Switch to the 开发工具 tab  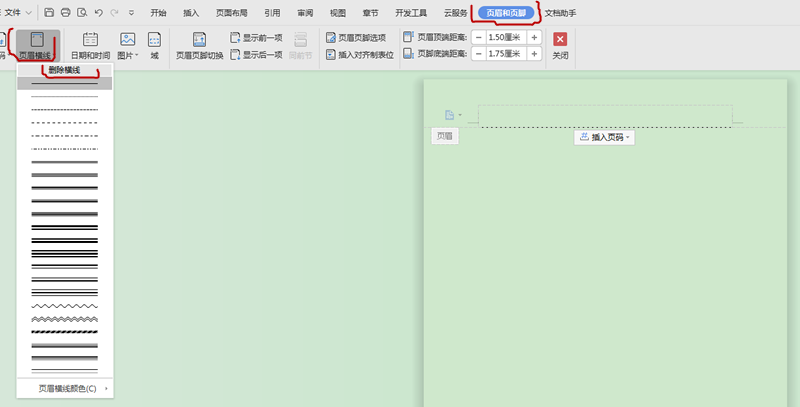tap(411, 13)
